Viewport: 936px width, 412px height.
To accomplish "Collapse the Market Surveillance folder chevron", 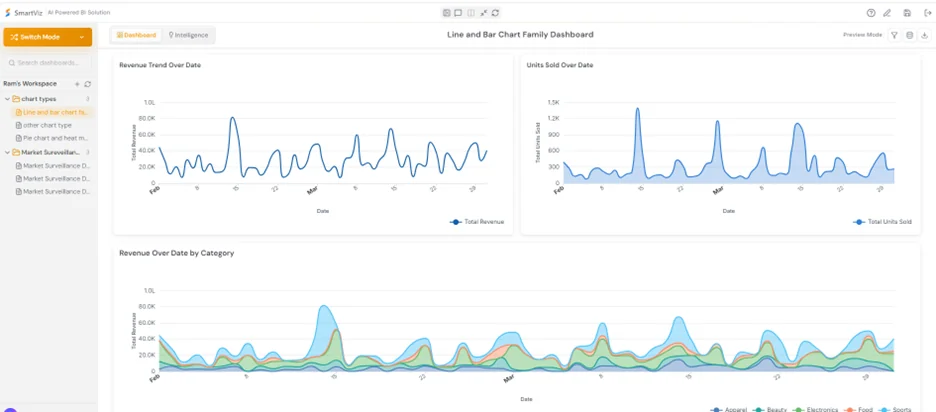I will 7,152.
